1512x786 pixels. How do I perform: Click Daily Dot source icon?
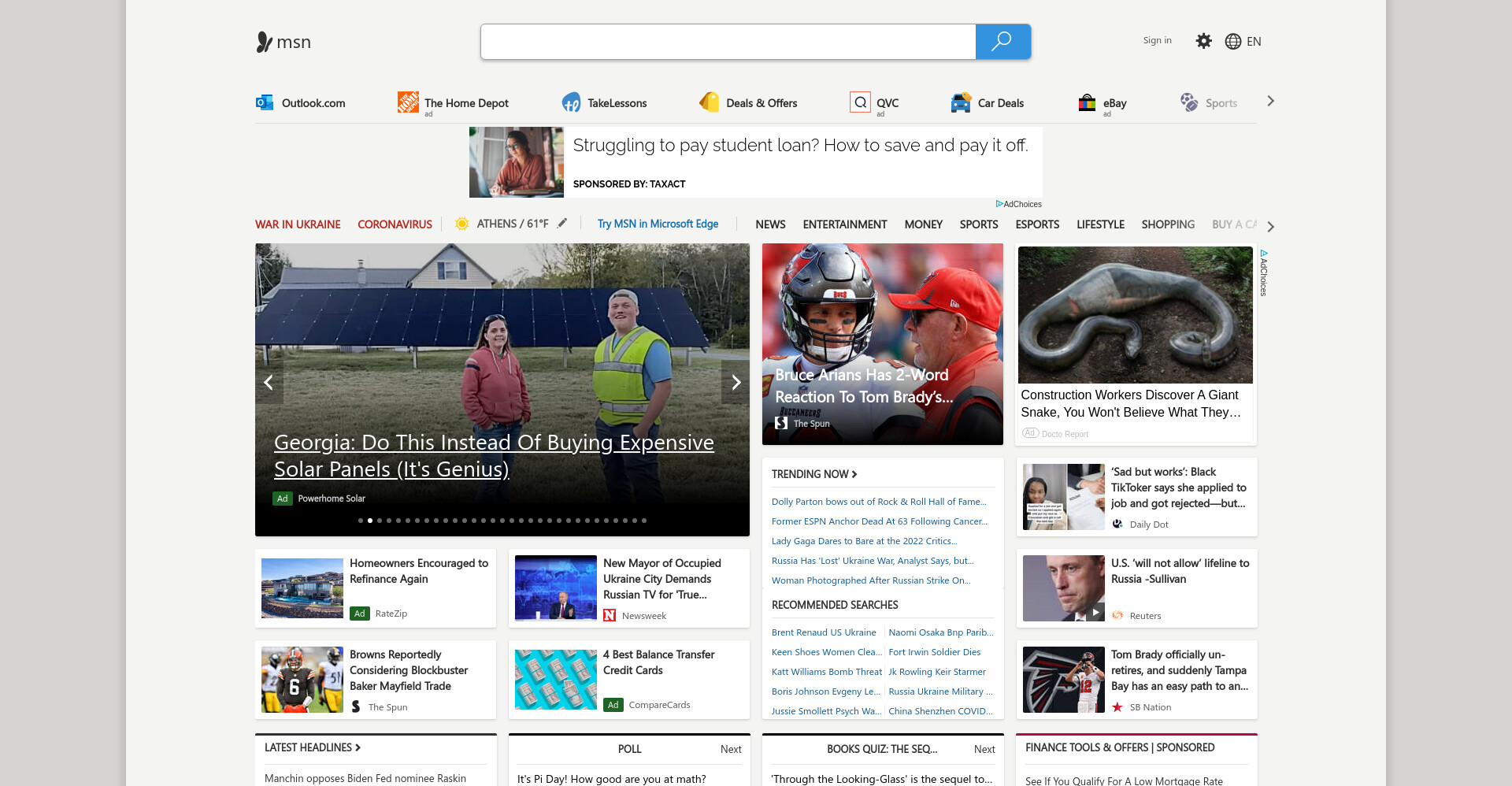1117,524
